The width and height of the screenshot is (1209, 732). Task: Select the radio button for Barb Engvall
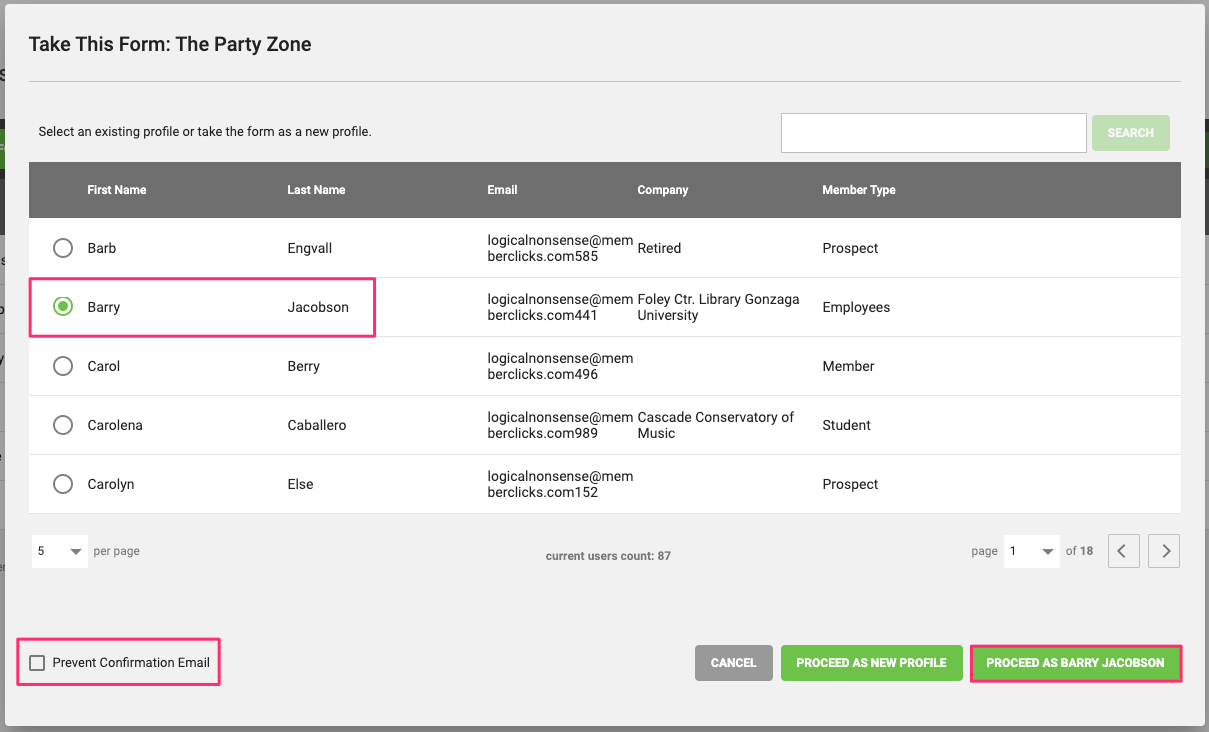tap(63, 248)
